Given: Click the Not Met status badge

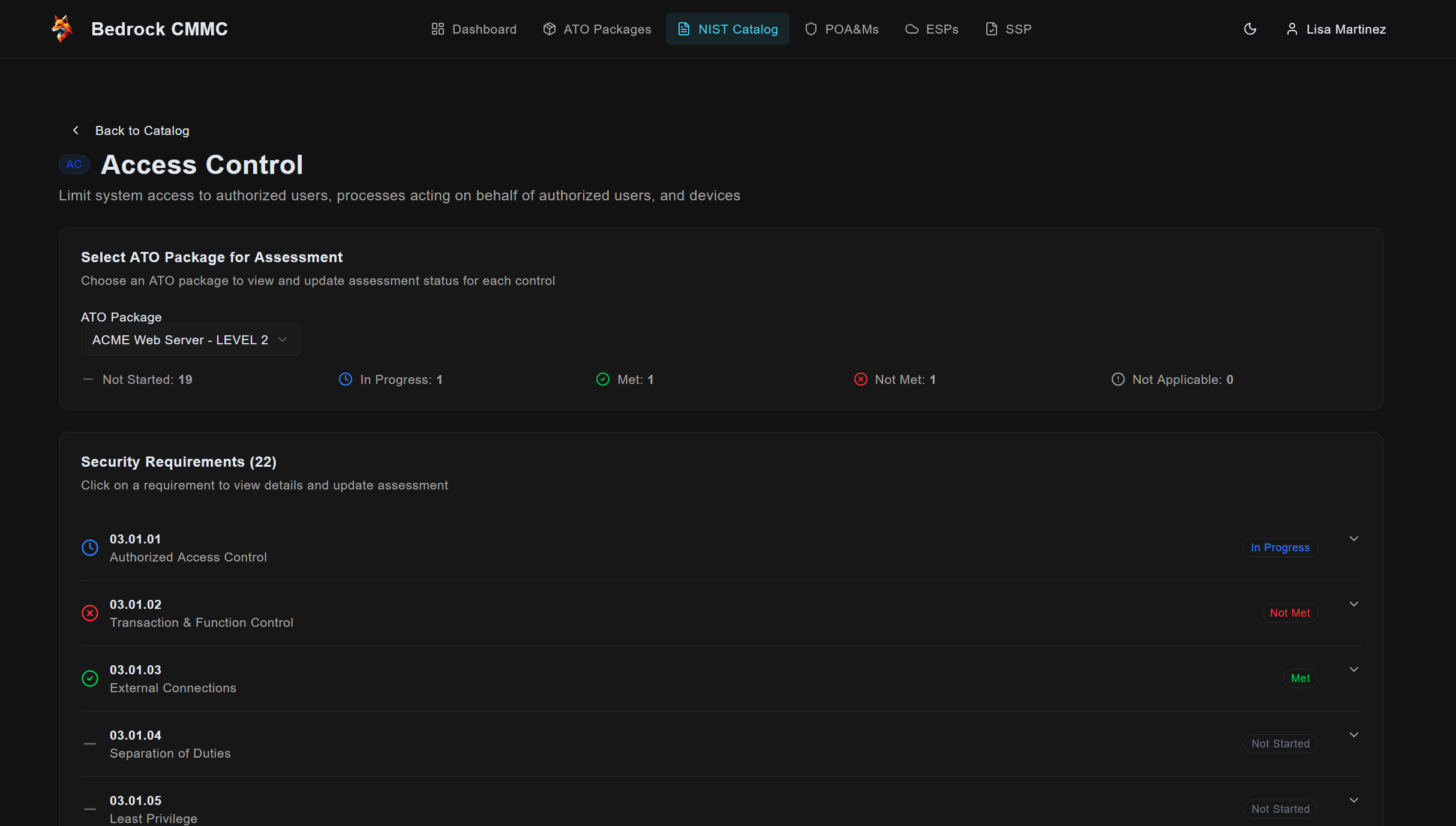Looking at the screenshot, I should (x=1289, y=613).
